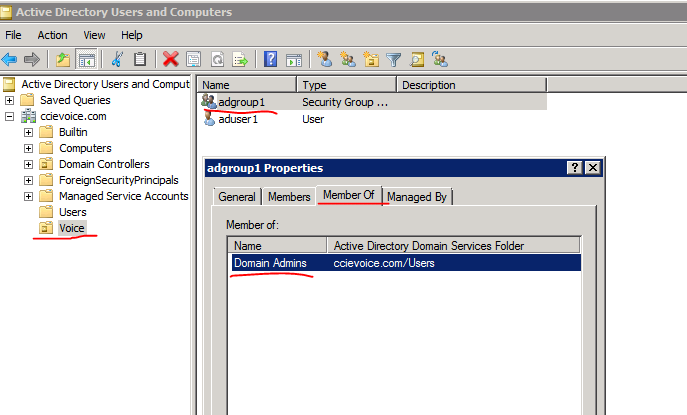Close the adgroup1 Properties dialog

click(x=593, y=167)
